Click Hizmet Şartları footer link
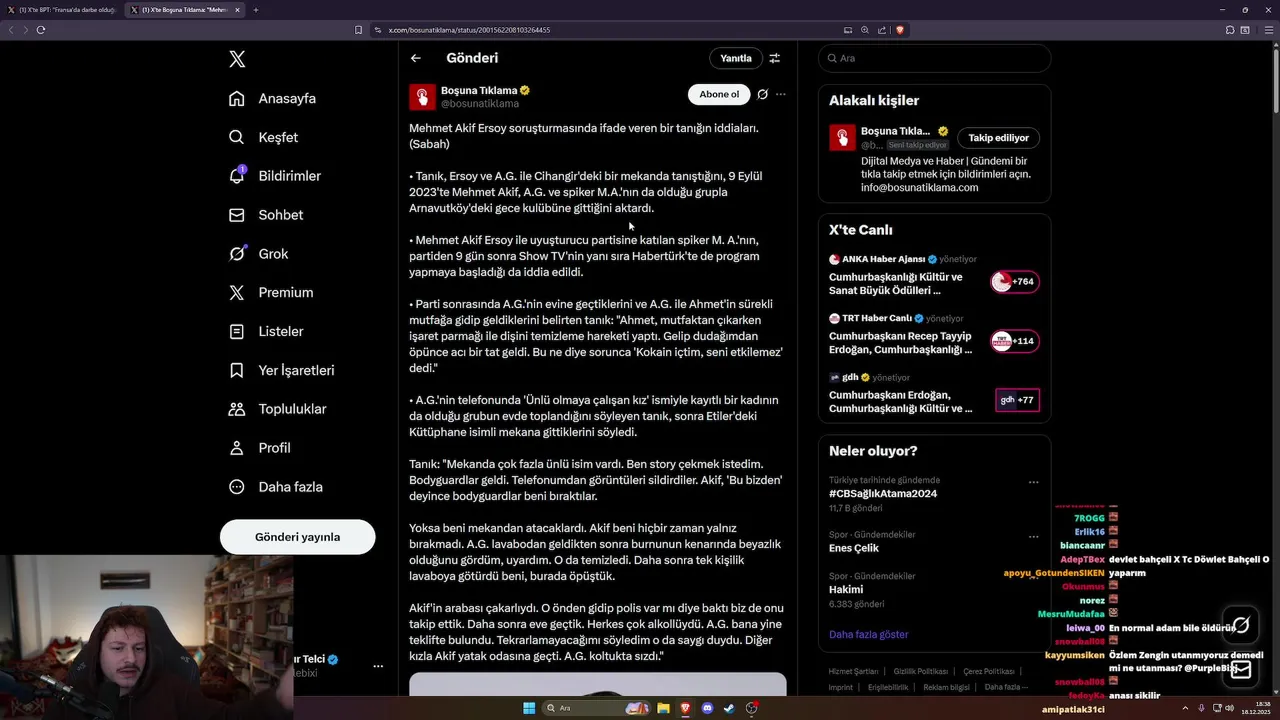1280x720 pixels. tap(853, 671)
